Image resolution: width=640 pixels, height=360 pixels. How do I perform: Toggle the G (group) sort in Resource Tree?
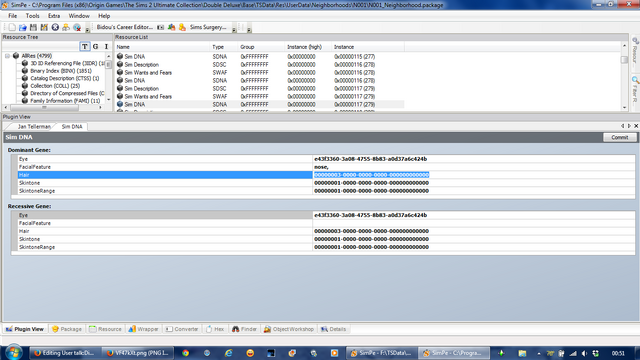tap(96, 47)
